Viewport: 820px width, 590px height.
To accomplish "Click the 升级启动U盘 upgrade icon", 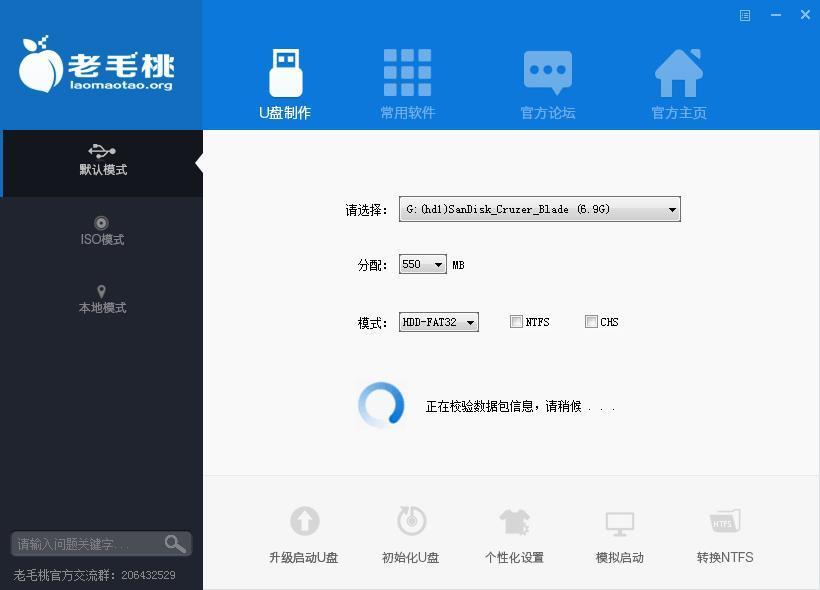I will click(304, 520).
